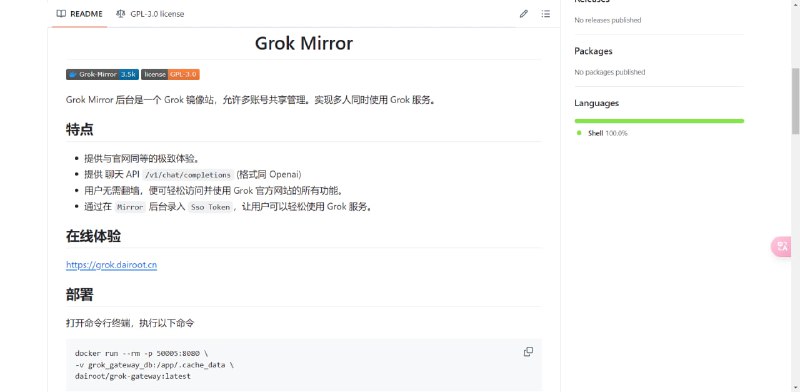Viewport: 800px width, 392px height.
Task: Click the Grok Mirror title heading
Action: (x=304, y=43)
